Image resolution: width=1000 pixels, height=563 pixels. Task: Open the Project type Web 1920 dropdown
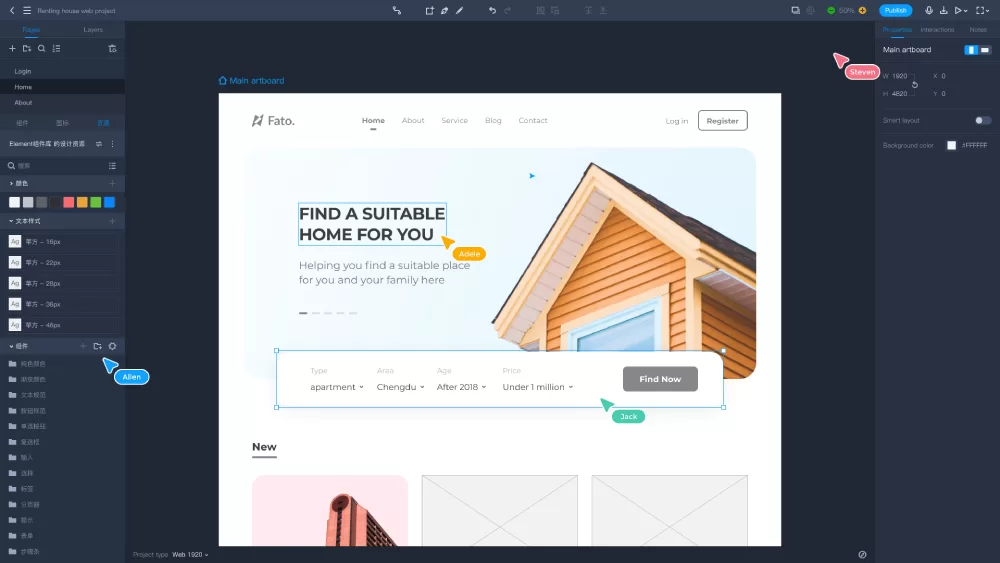point(190,554)
